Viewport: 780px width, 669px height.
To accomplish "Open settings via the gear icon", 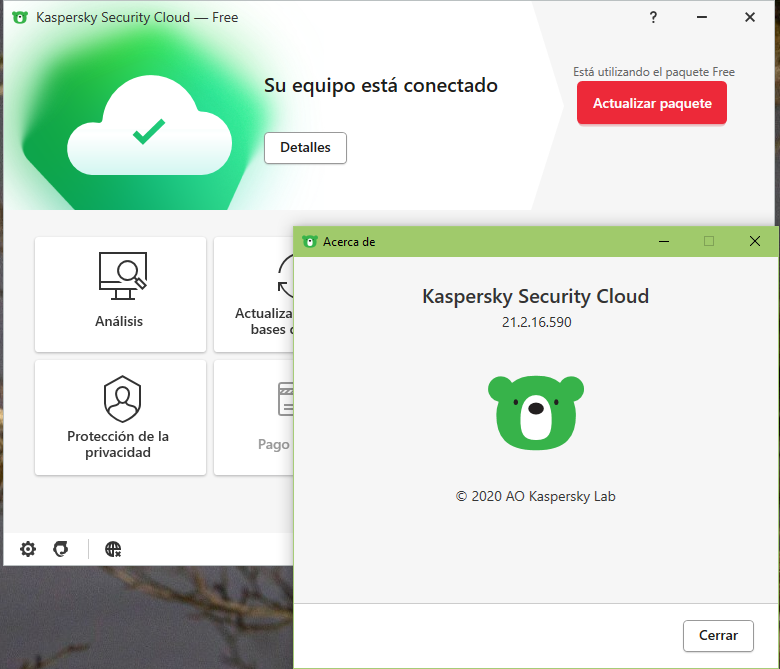I will point(28,549).
